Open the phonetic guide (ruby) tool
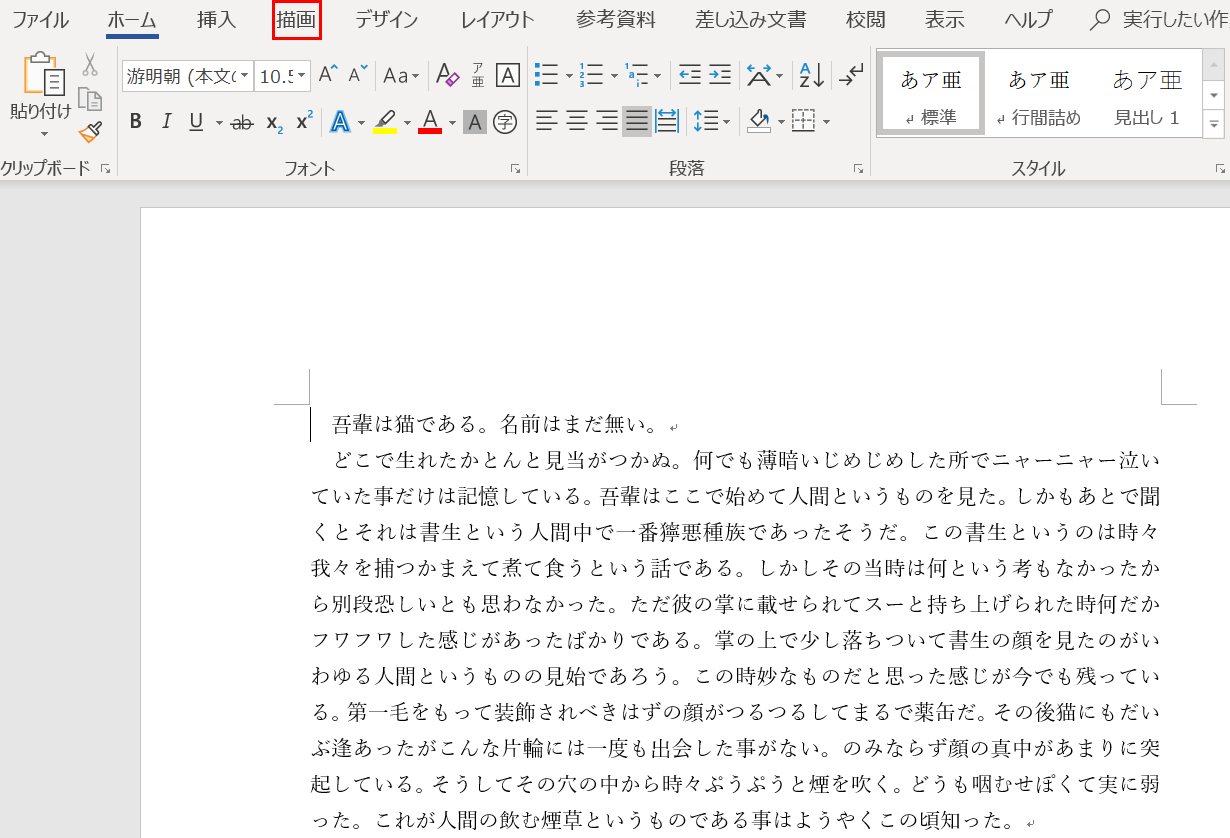Image resolution: width=1230 pixels, height=838 pixels. 478,75
